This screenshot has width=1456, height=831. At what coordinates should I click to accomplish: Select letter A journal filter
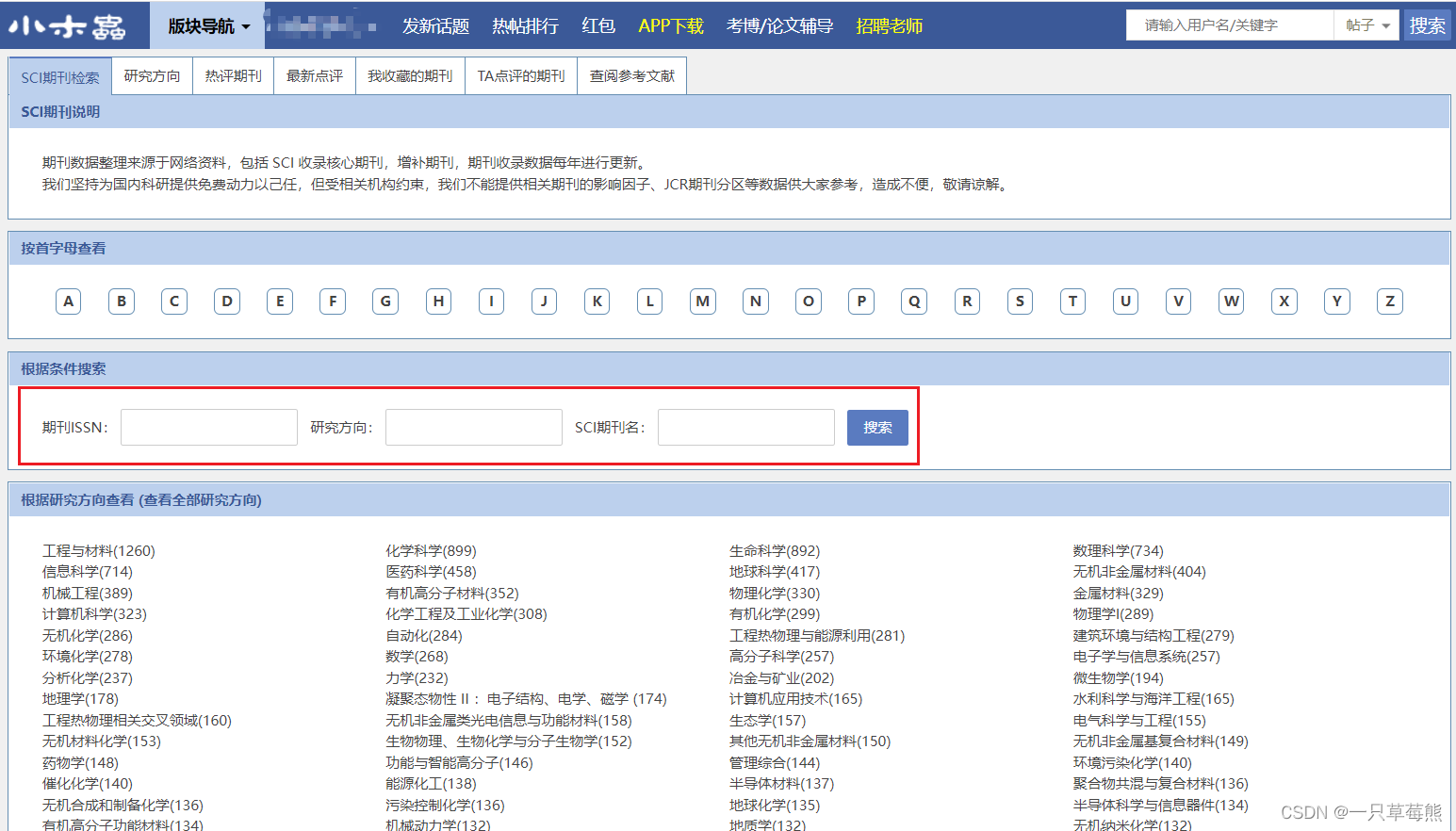69,301
